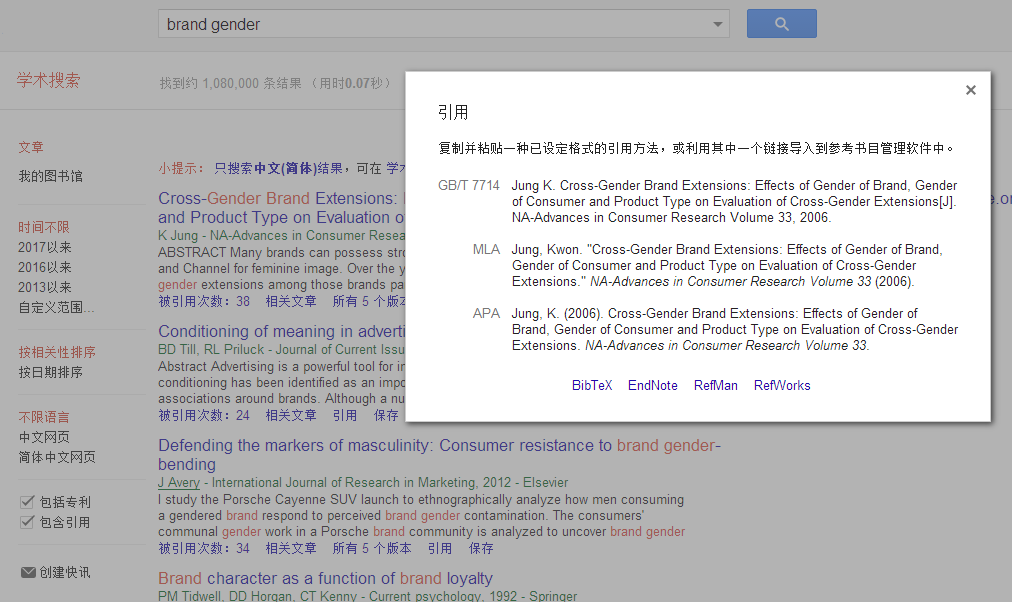Export the citation to EndNote

point(652,384)
